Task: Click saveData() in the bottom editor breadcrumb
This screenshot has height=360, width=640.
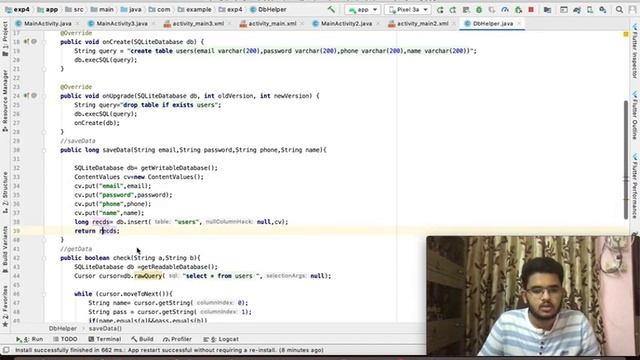Action: click(105, 329)
